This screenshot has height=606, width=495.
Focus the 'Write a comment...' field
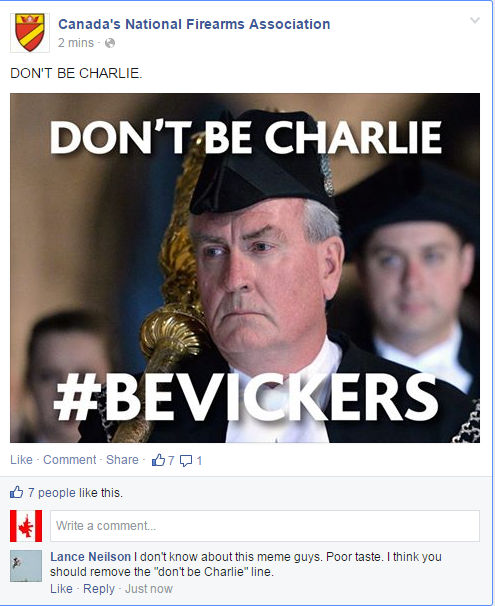click(x=265, y=526)
